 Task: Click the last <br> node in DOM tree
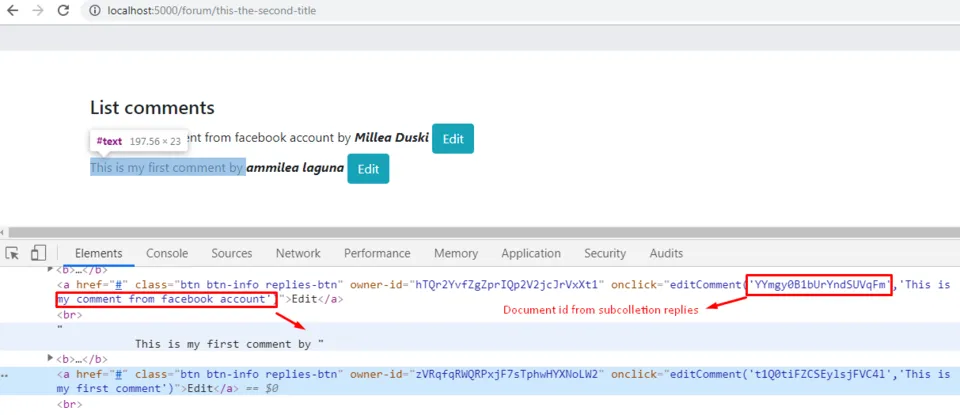tap(69, 404)
